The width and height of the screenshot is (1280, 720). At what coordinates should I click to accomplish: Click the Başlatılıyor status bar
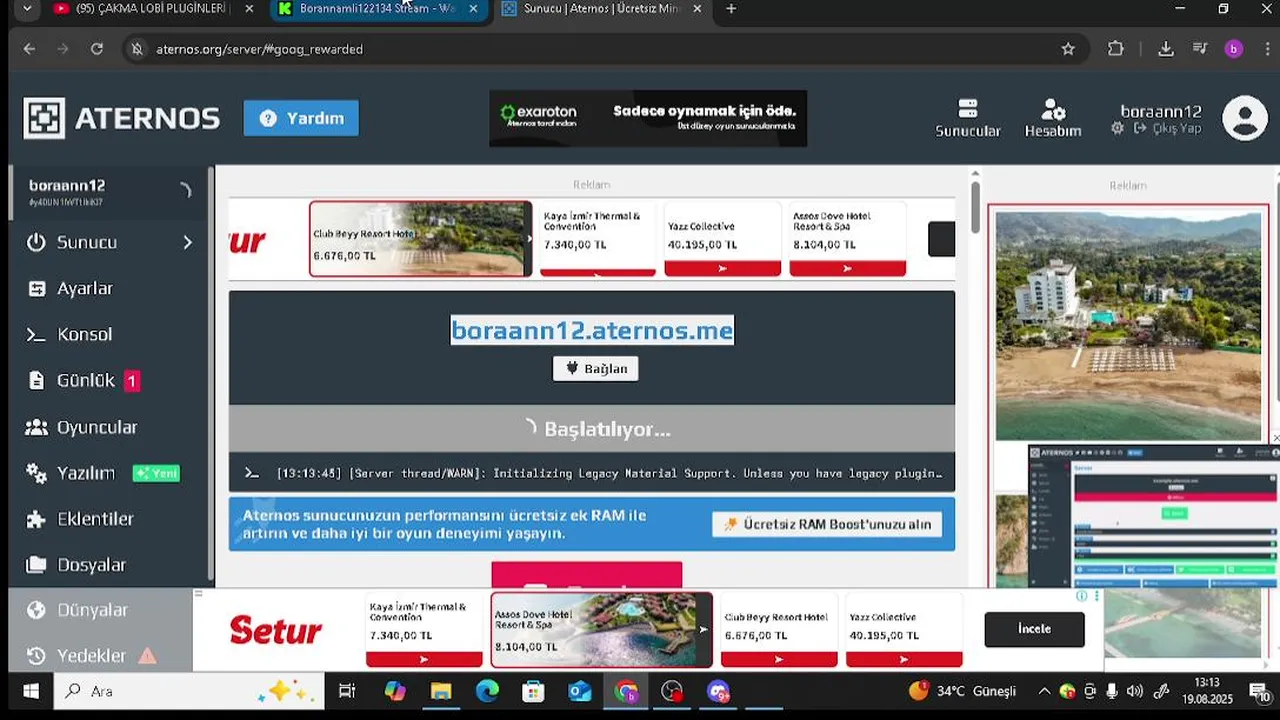pos(592,429)
